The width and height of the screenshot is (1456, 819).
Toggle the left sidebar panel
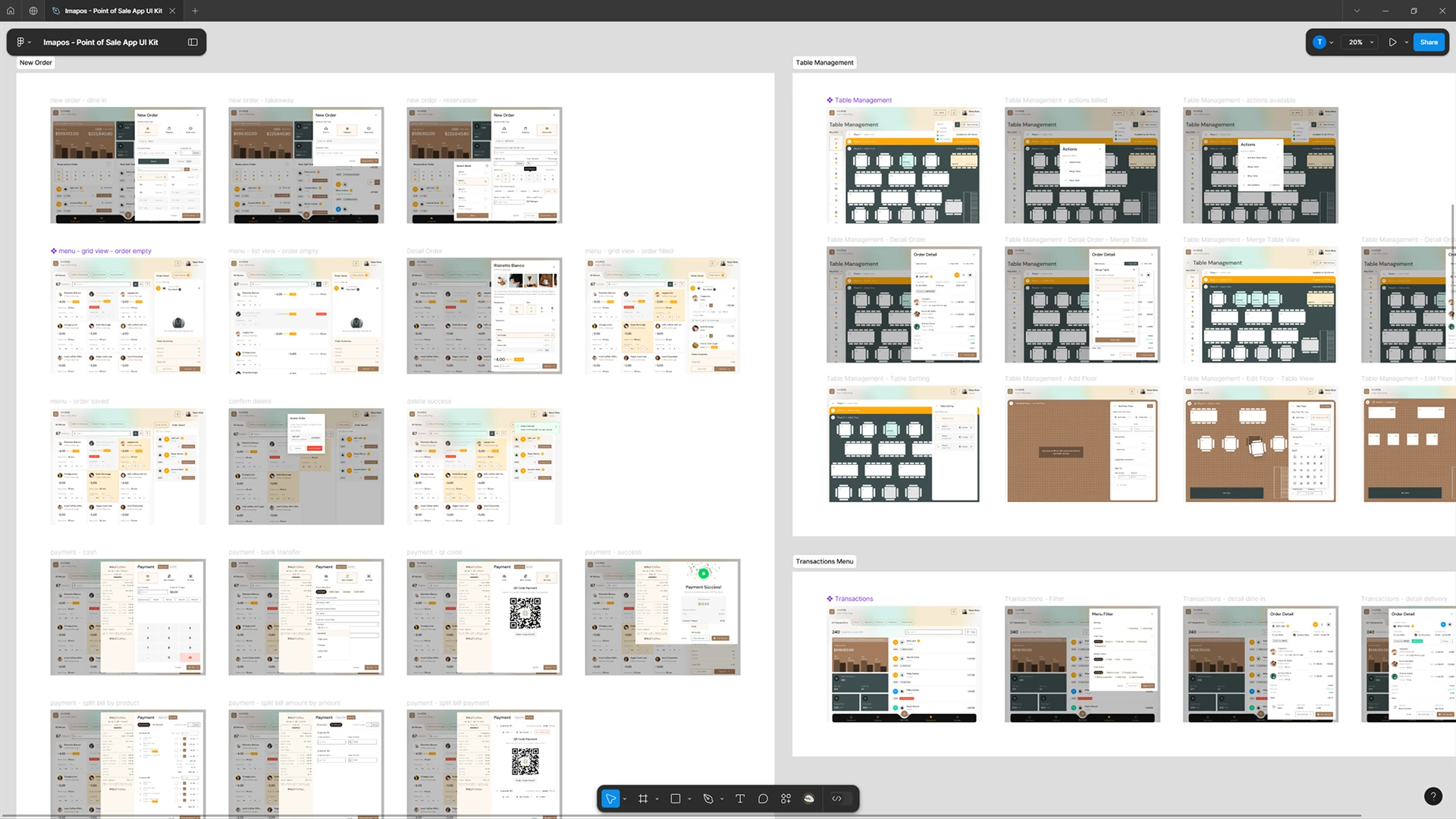tap(193, 42)
